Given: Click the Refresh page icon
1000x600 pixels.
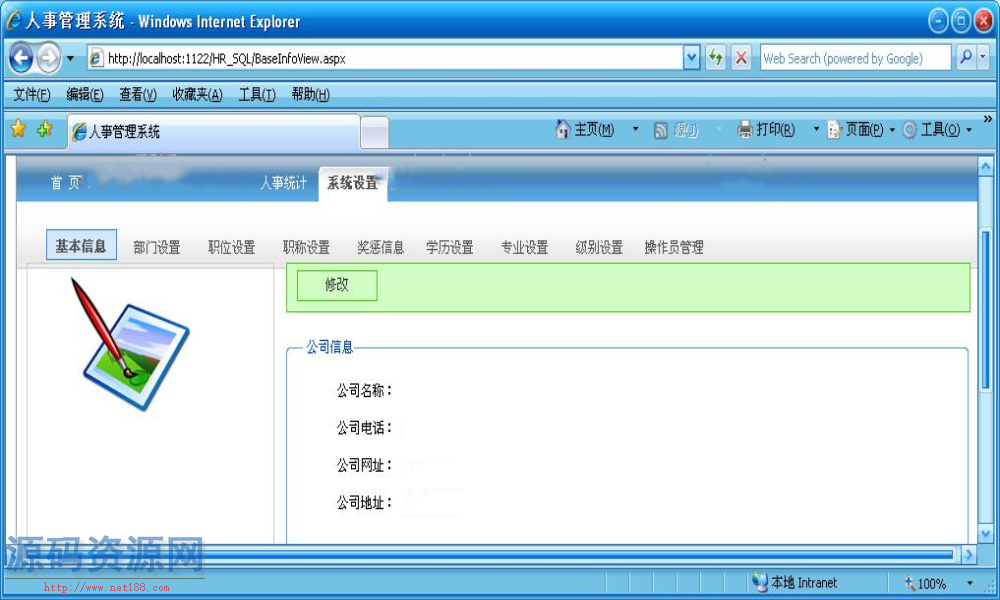Looking at the screenshot, I should tap(715, 58).
